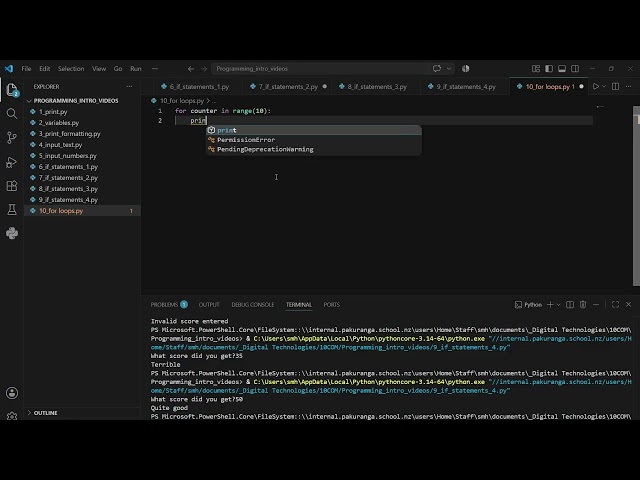This screenshot has height=480, width=640.
Task: Choose PendingDeprecationWarning from suggestion list
Action: [x=313, y=149]
